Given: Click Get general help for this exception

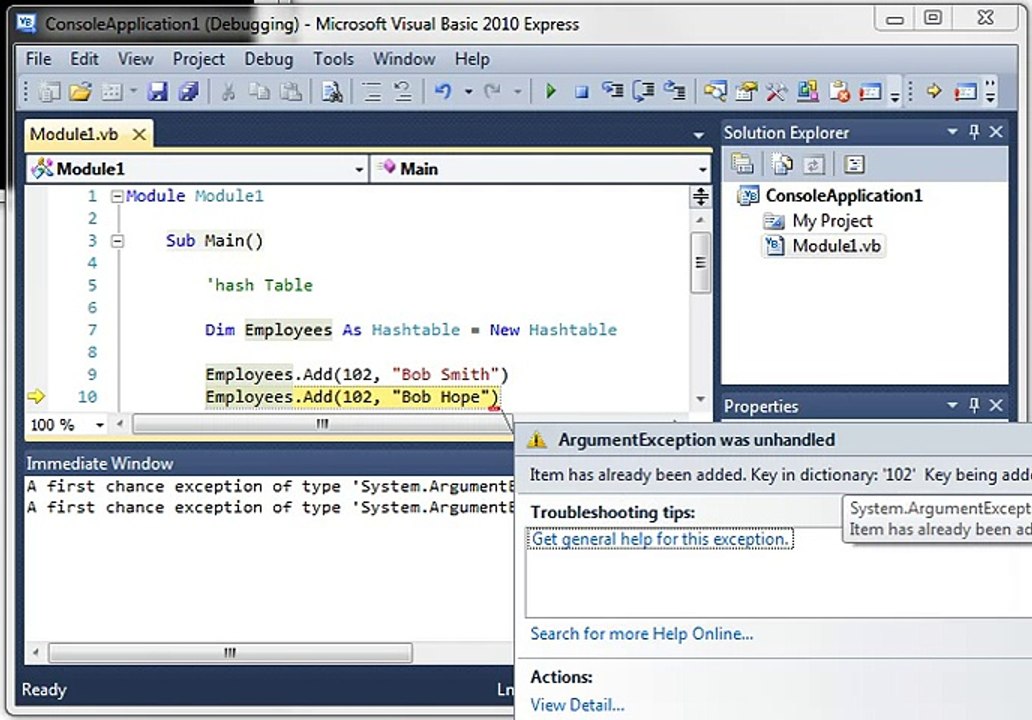Looking at the screenshot, I should click(x=659, y=539).
